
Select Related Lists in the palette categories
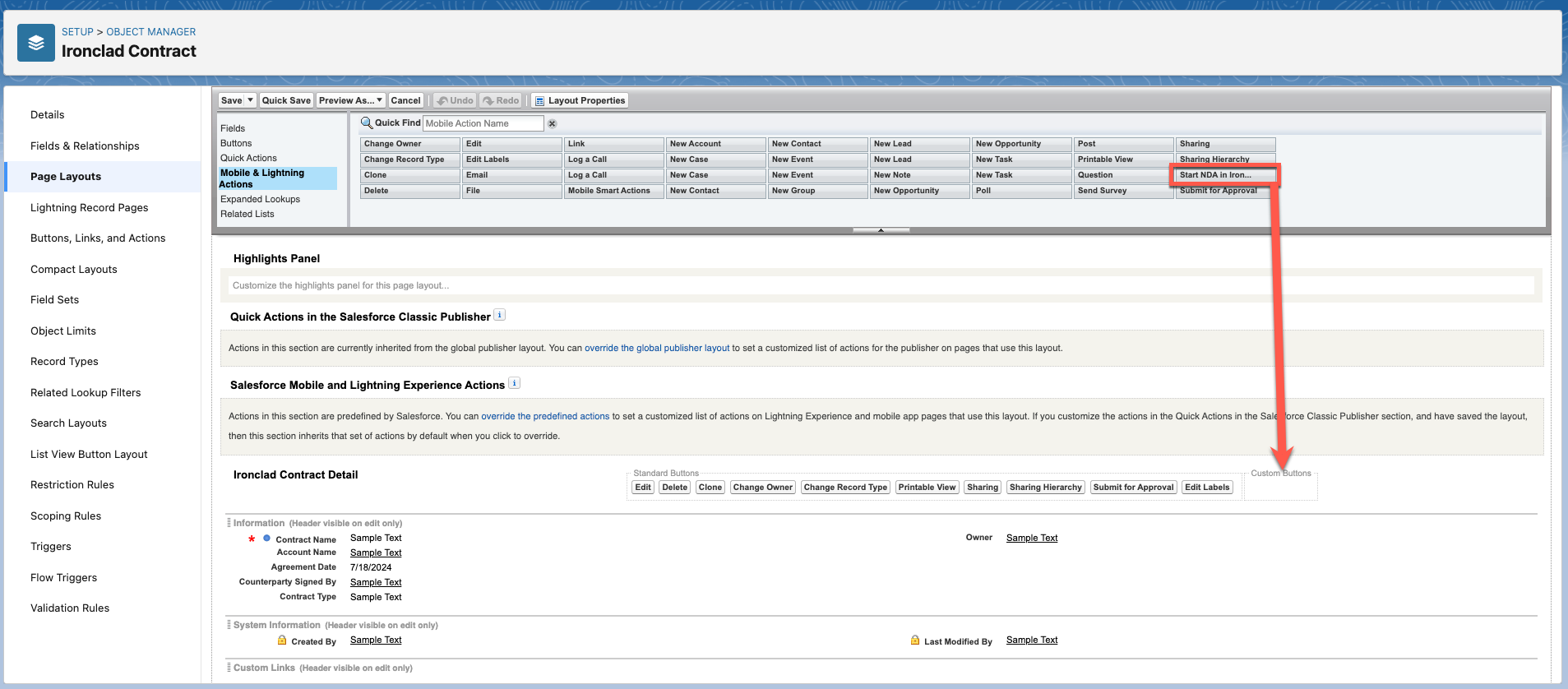247,214
